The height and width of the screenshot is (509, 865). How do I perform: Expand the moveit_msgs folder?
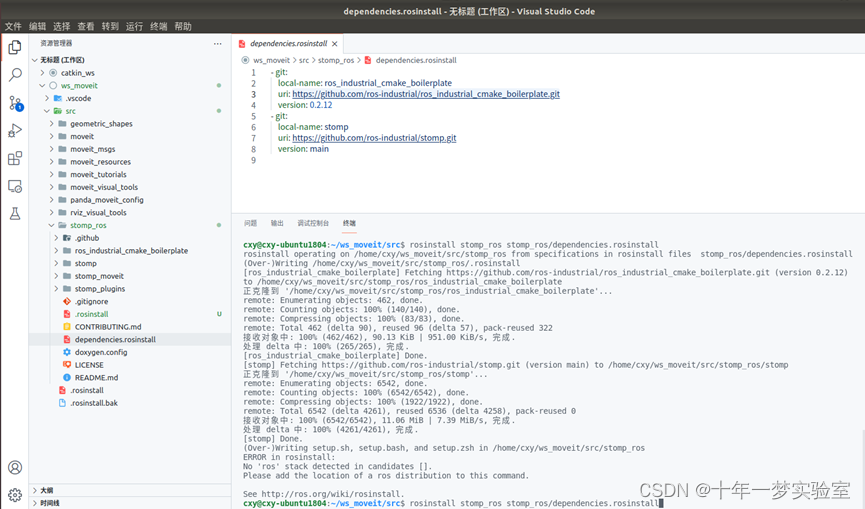pos(52,149)
